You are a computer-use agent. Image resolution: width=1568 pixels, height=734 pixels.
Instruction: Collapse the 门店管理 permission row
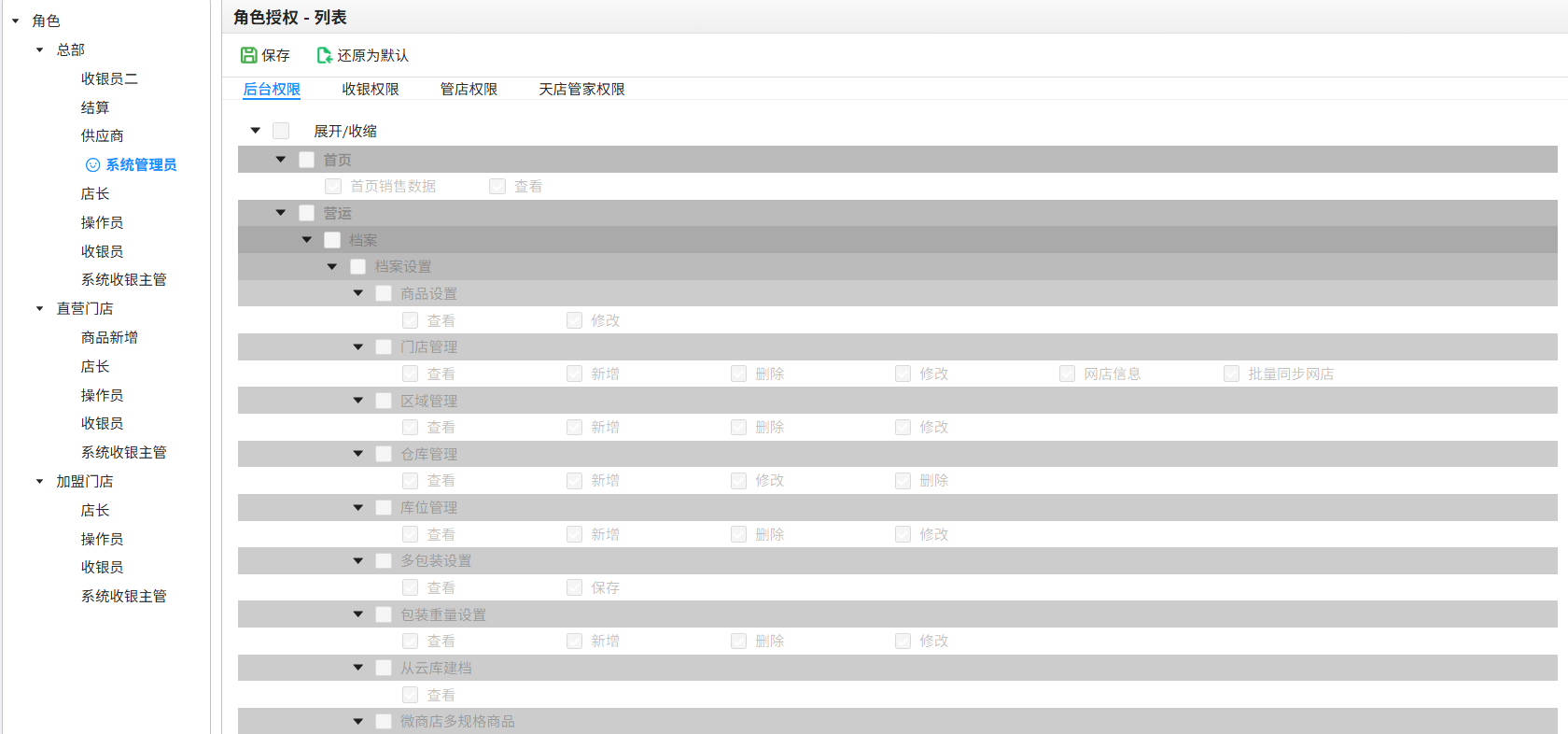click(358, 347)
